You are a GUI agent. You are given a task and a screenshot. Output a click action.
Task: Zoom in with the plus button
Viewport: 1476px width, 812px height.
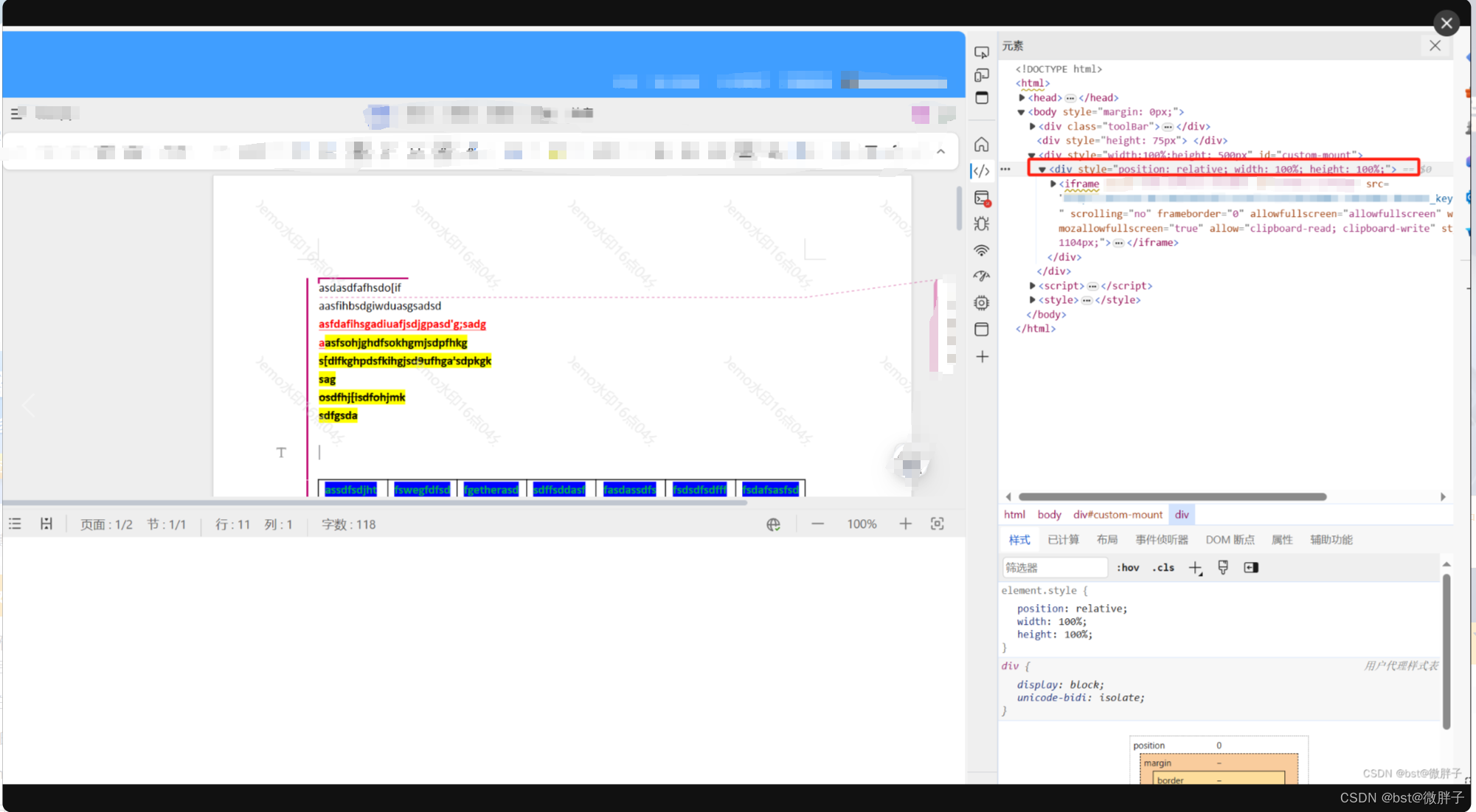pos(905,524)
